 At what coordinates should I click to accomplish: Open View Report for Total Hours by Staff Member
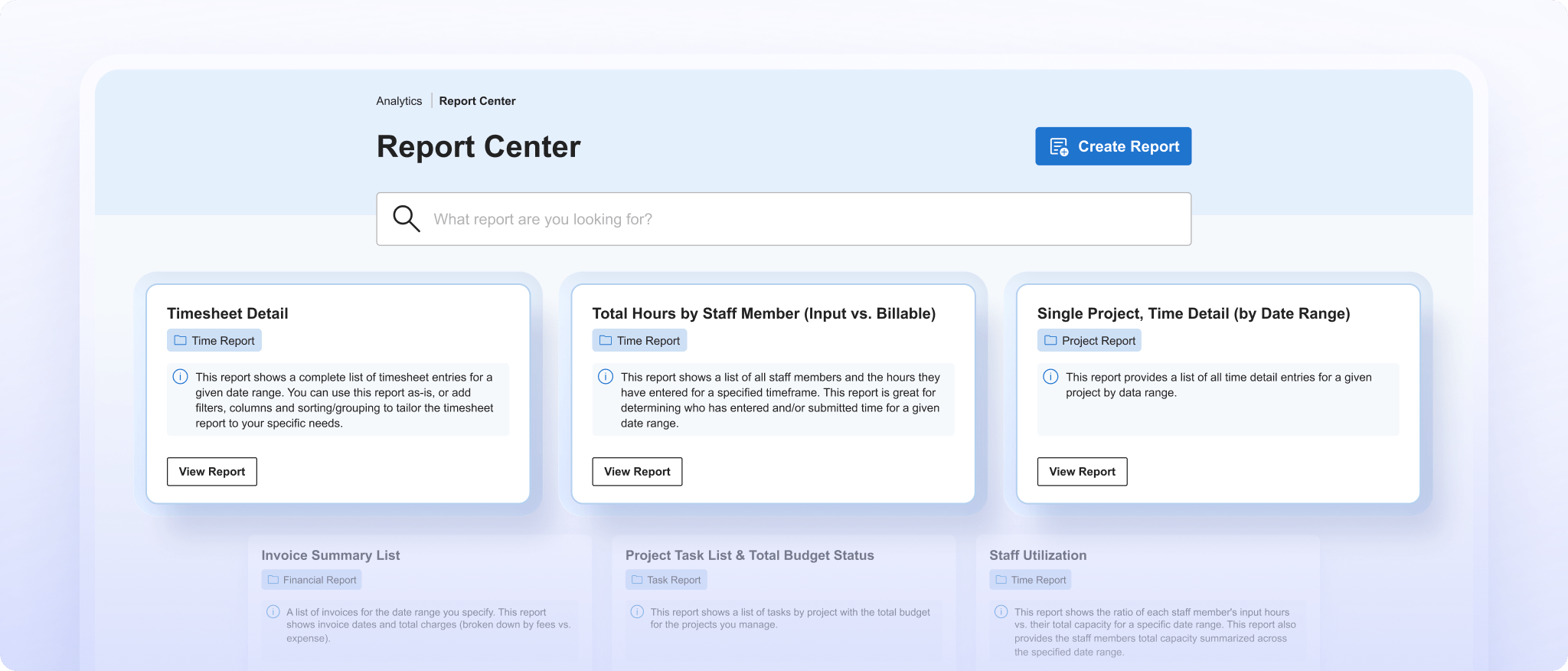tap(637, 472)
